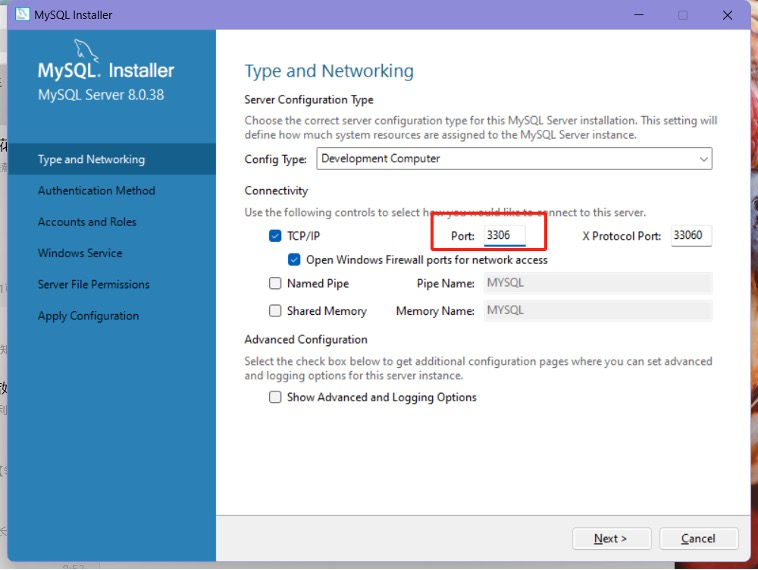This screenshot has width=758, height=570.
Task: Click the MySQL dolphin logo
Action: [x=87, y=51]
